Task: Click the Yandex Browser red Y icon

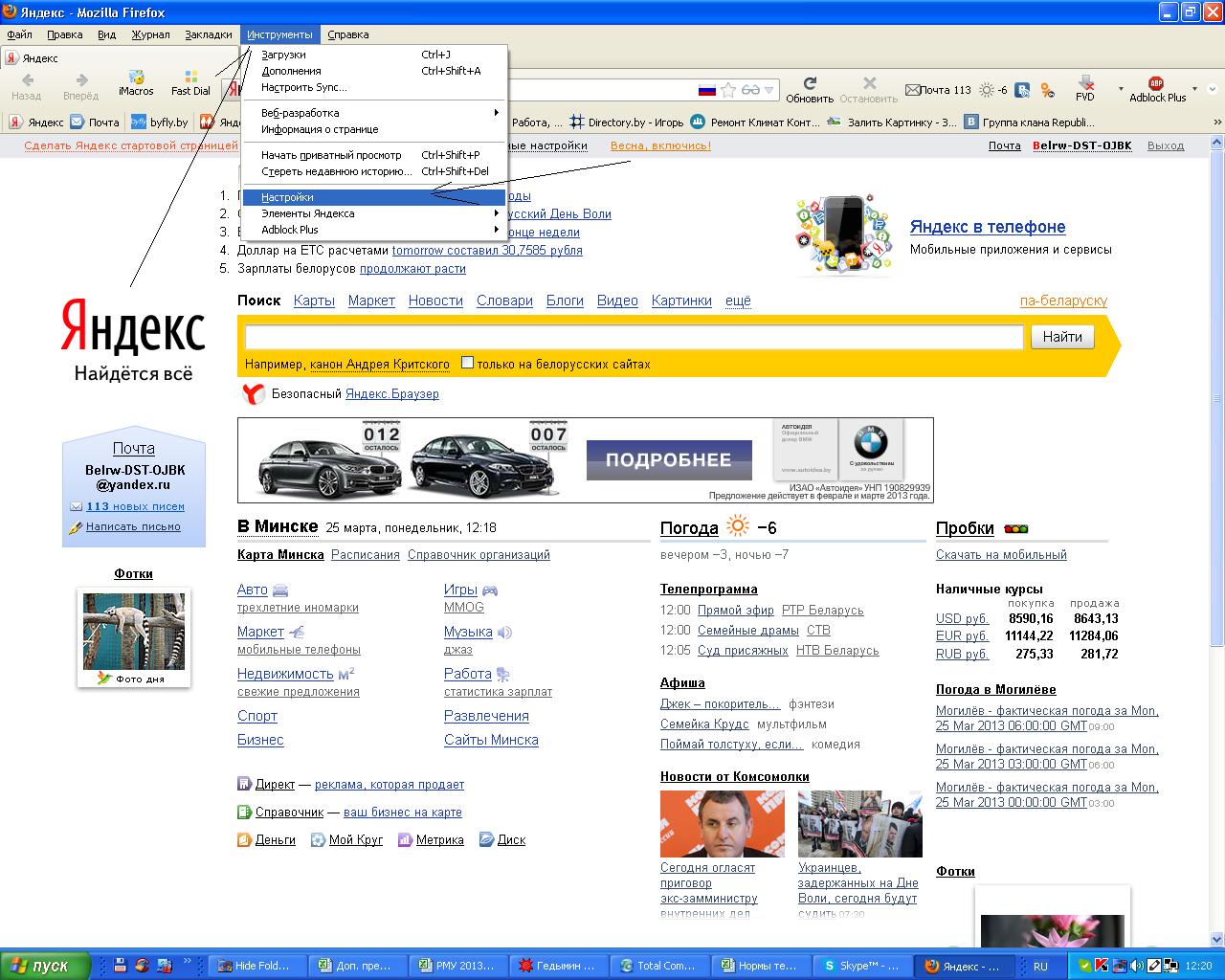Action: (x=253, y=394)
